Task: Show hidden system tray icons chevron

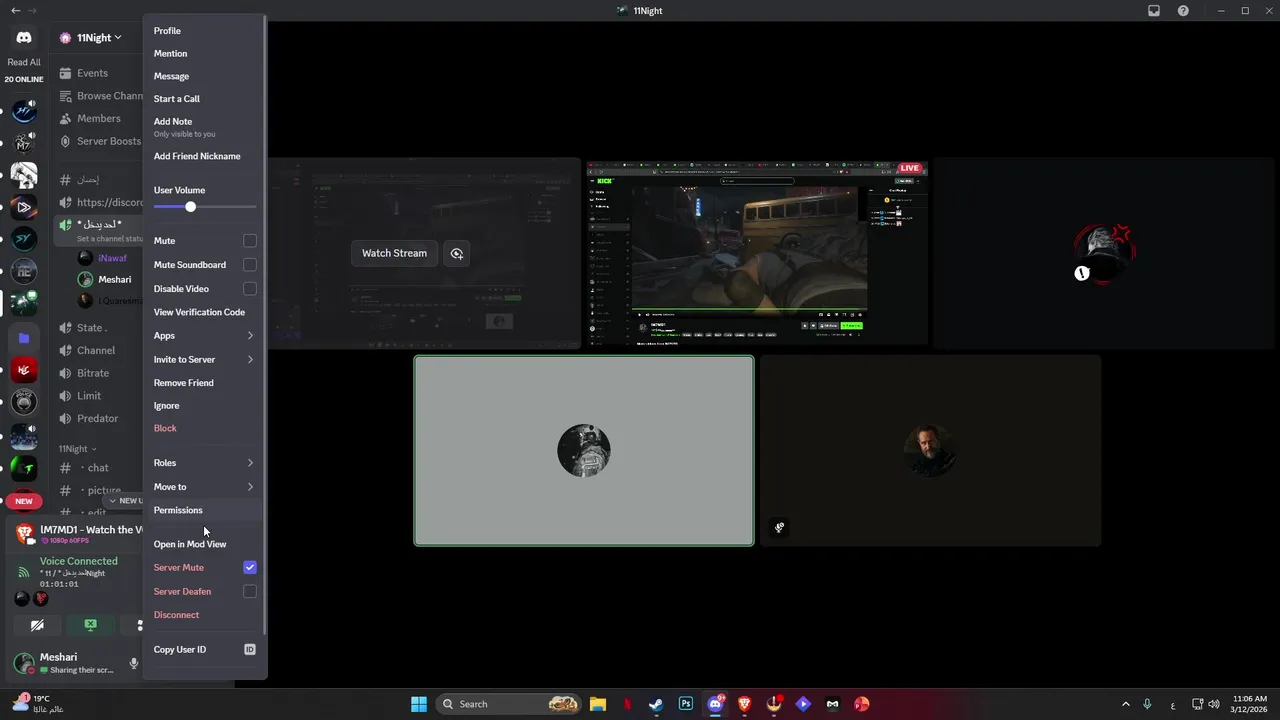Action: coord(1125,704)
